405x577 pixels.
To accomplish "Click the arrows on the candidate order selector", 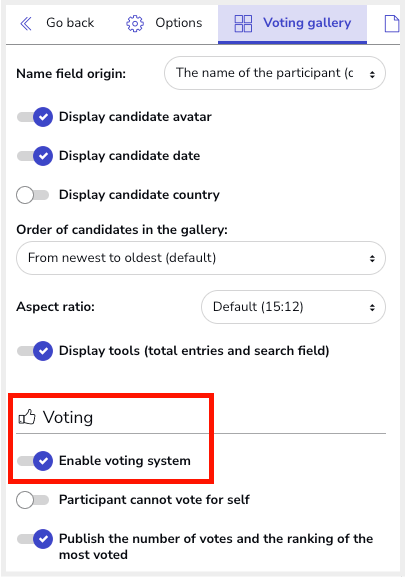I will pos(372,258).
